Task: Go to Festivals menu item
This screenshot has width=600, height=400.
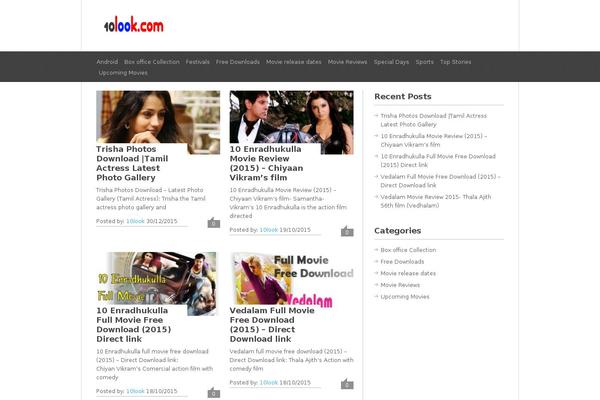Action: click(x=197, y=62)
